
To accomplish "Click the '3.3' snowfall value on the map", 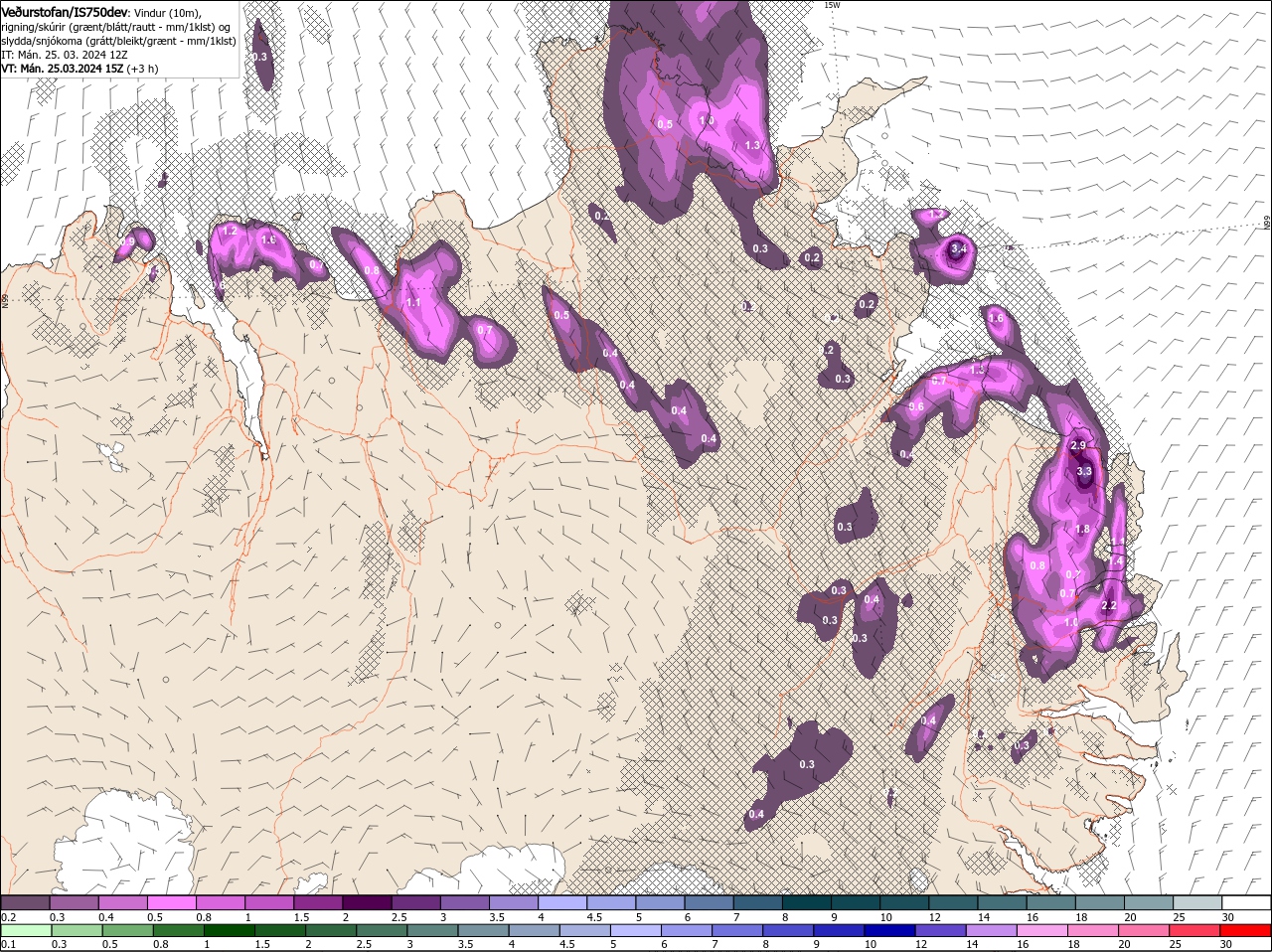I will point(1084,471).
